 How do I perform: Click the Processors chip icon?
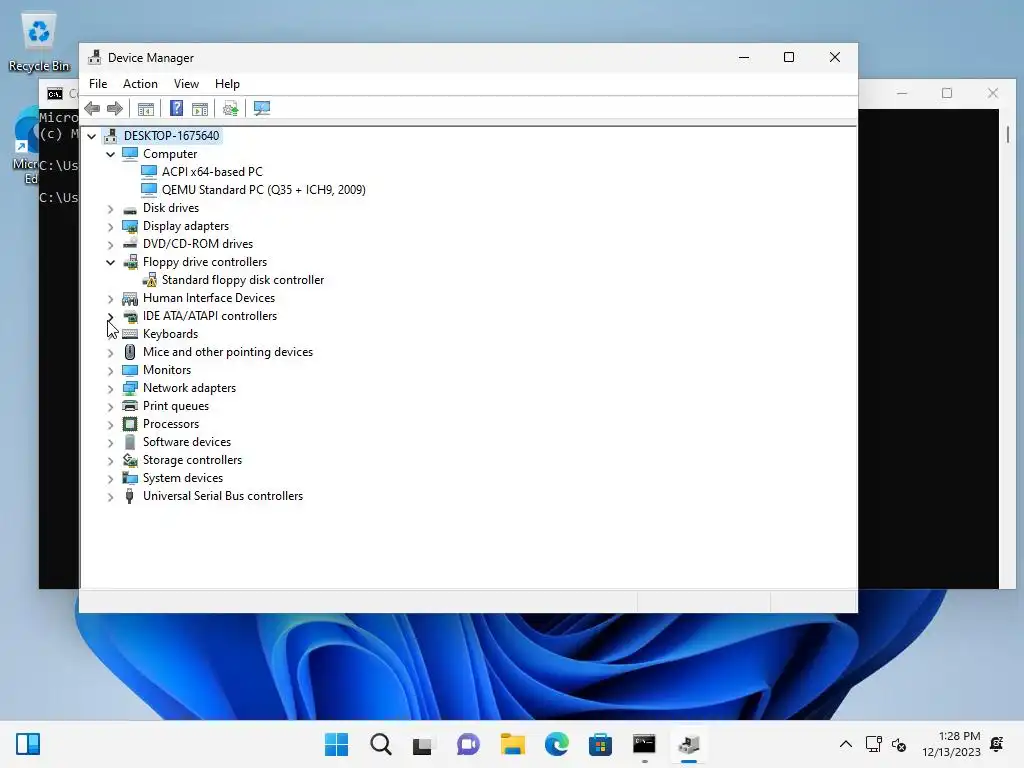[130, 424]
